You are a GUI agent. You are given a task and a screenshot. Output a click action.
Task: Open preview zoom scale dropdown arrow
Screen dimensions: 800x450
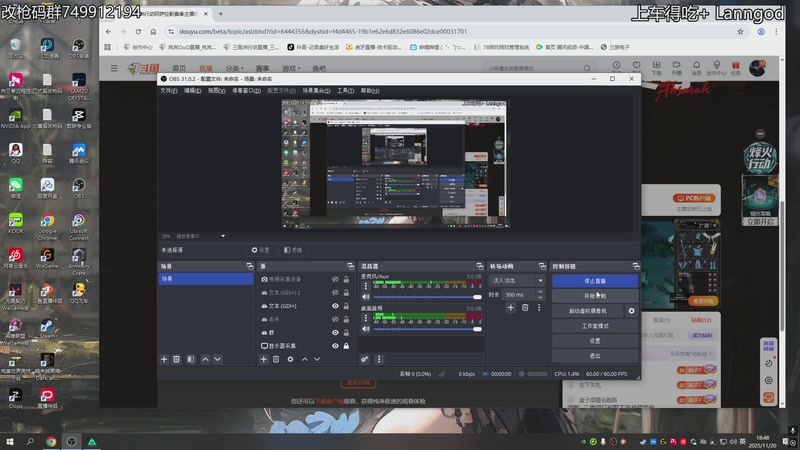[223, 236]
